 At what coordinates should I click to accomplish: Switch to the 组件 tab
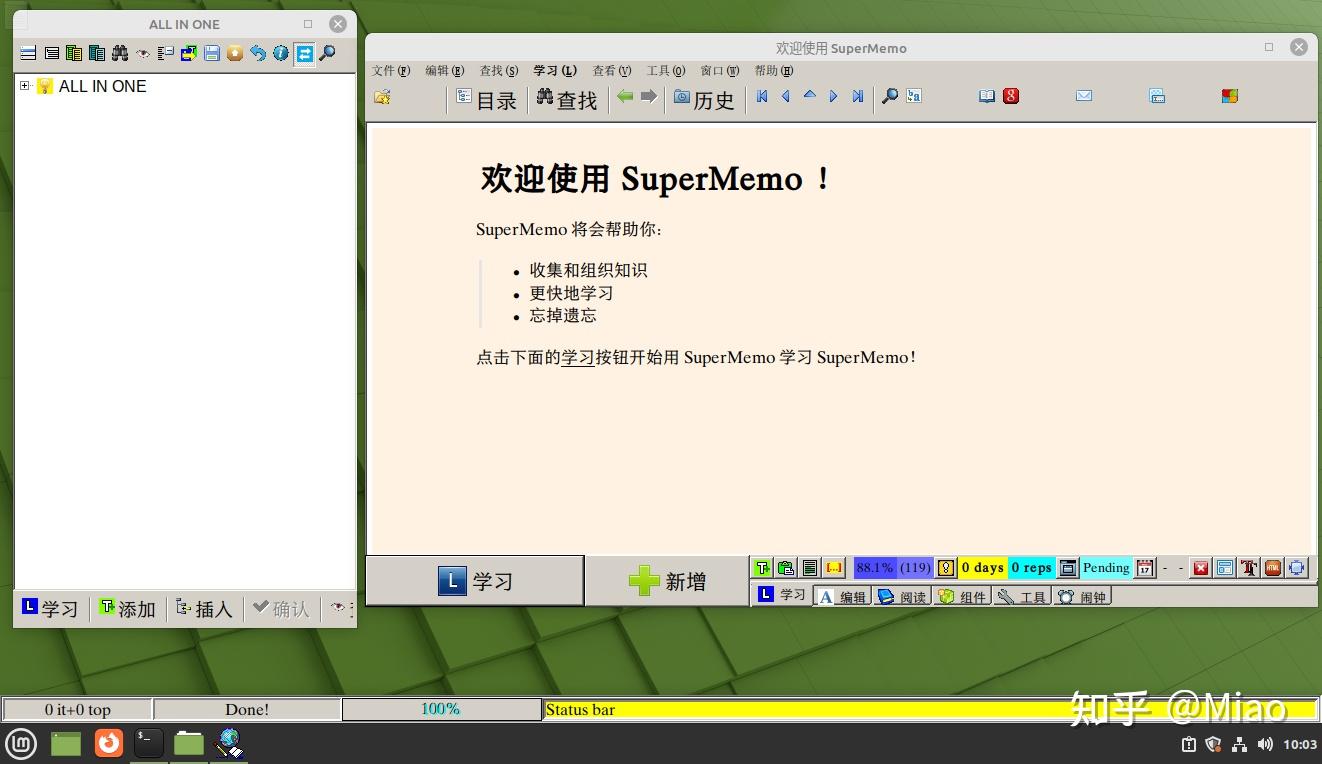[963, 596]
